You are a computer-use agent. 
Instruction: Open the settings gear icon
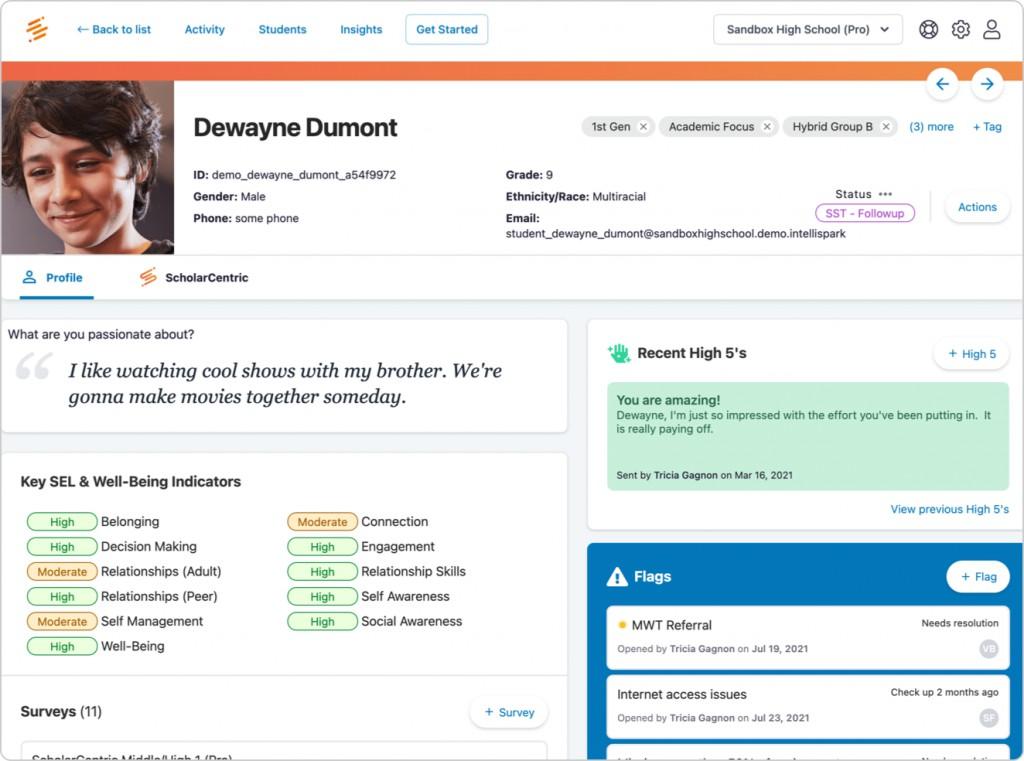coord(960,29)
